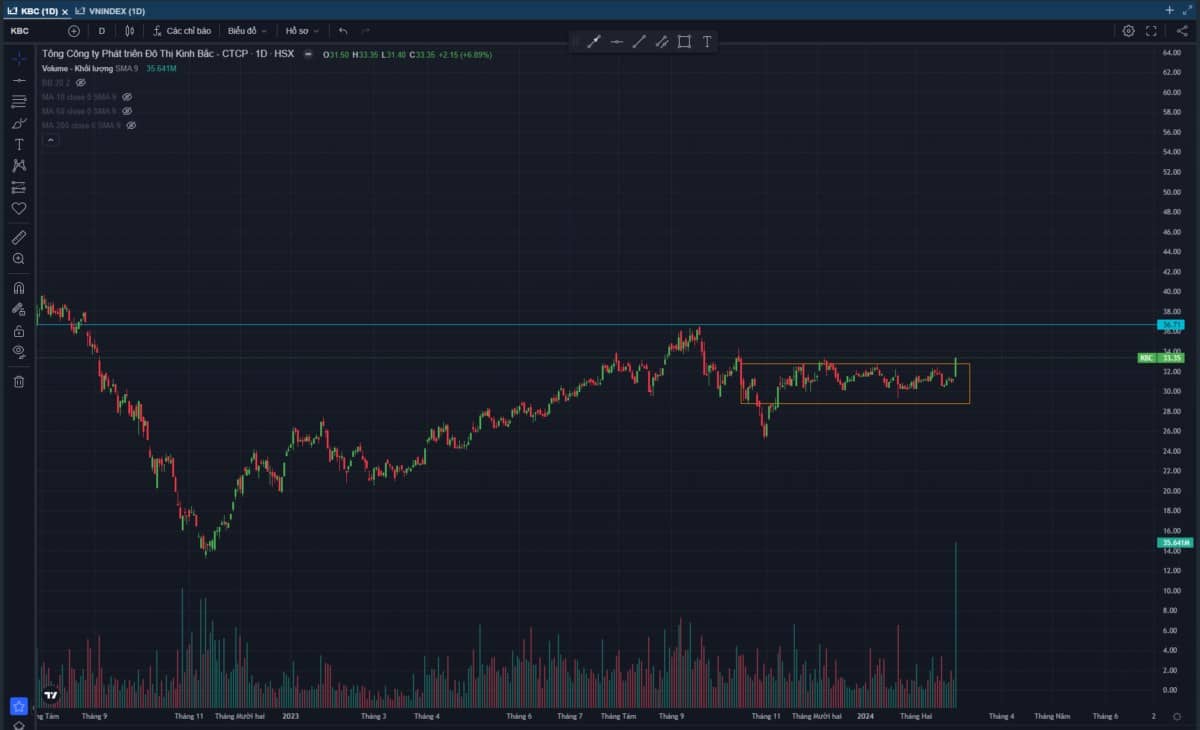
Task: Choose the parallel channel in floating toolbar
Action: click(661, 41)
